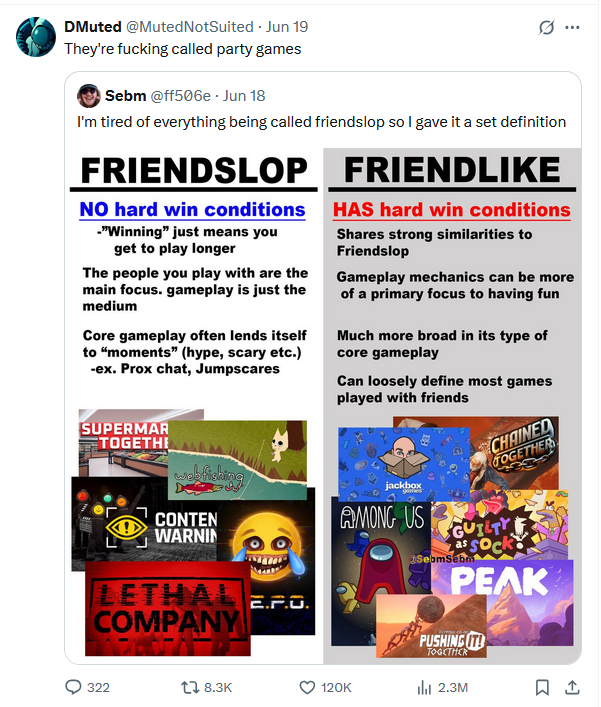Image resolution: width=601 pixels, height=707 pixels.
Task: Click the Grok circle-slash icon
Action: (x=546, y=28)
